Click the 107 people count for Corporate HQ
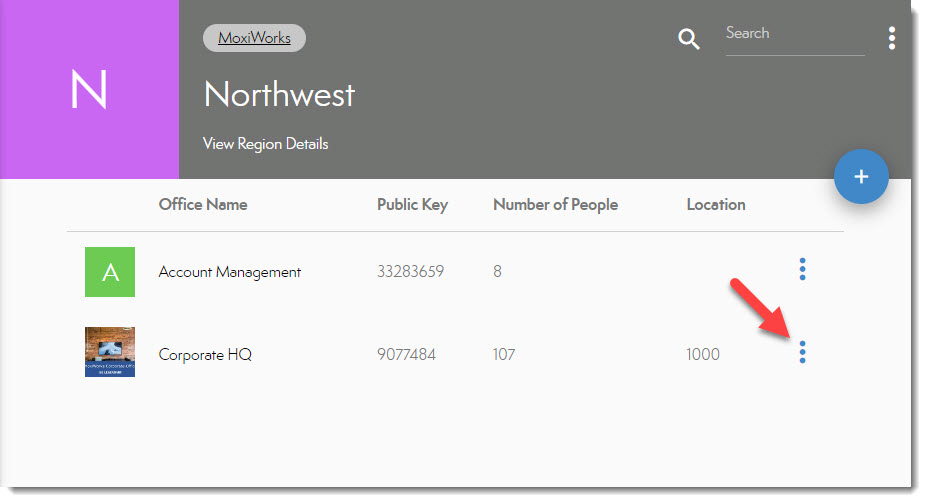The width and height of the screenshot is (926, 502). tap(505, 355)
